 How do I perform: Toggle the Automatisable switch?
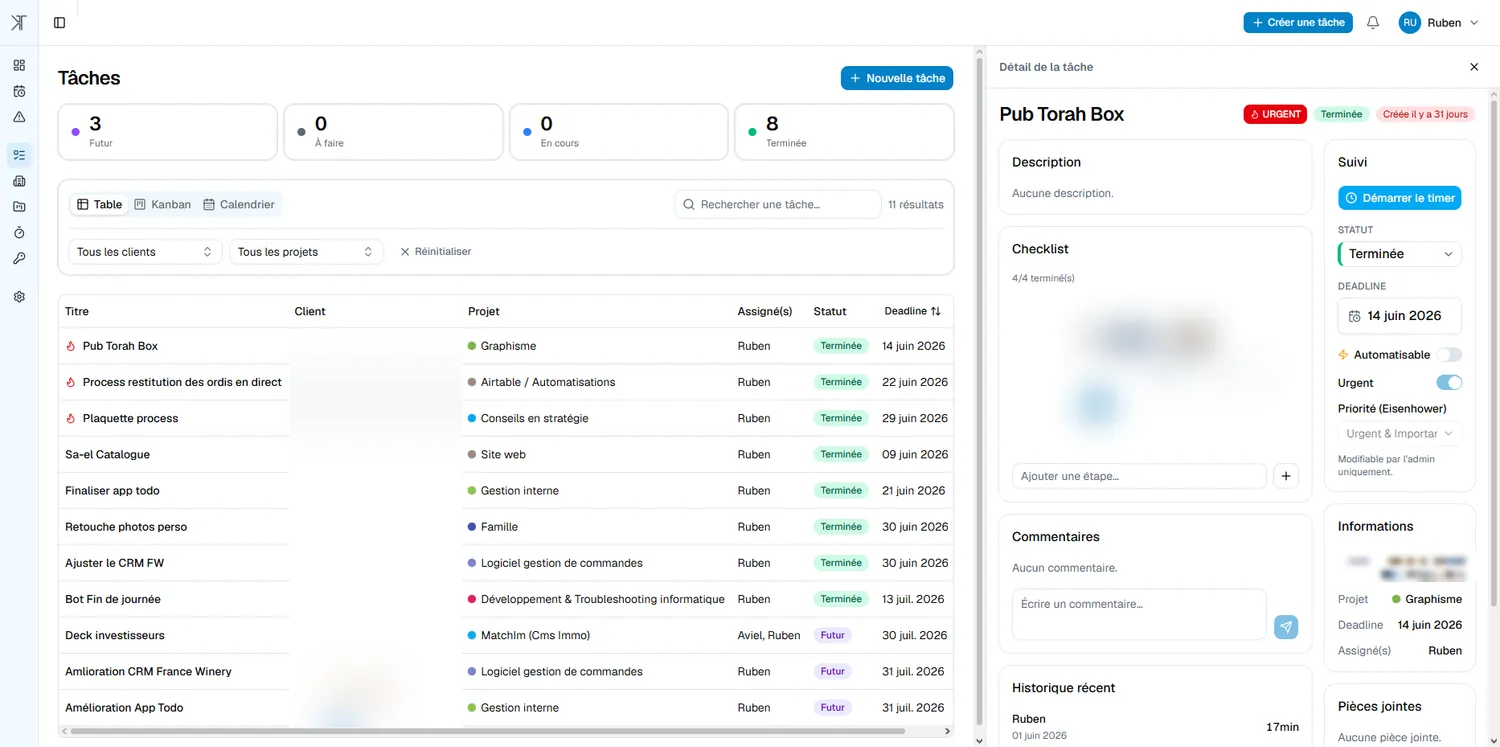1449,355
